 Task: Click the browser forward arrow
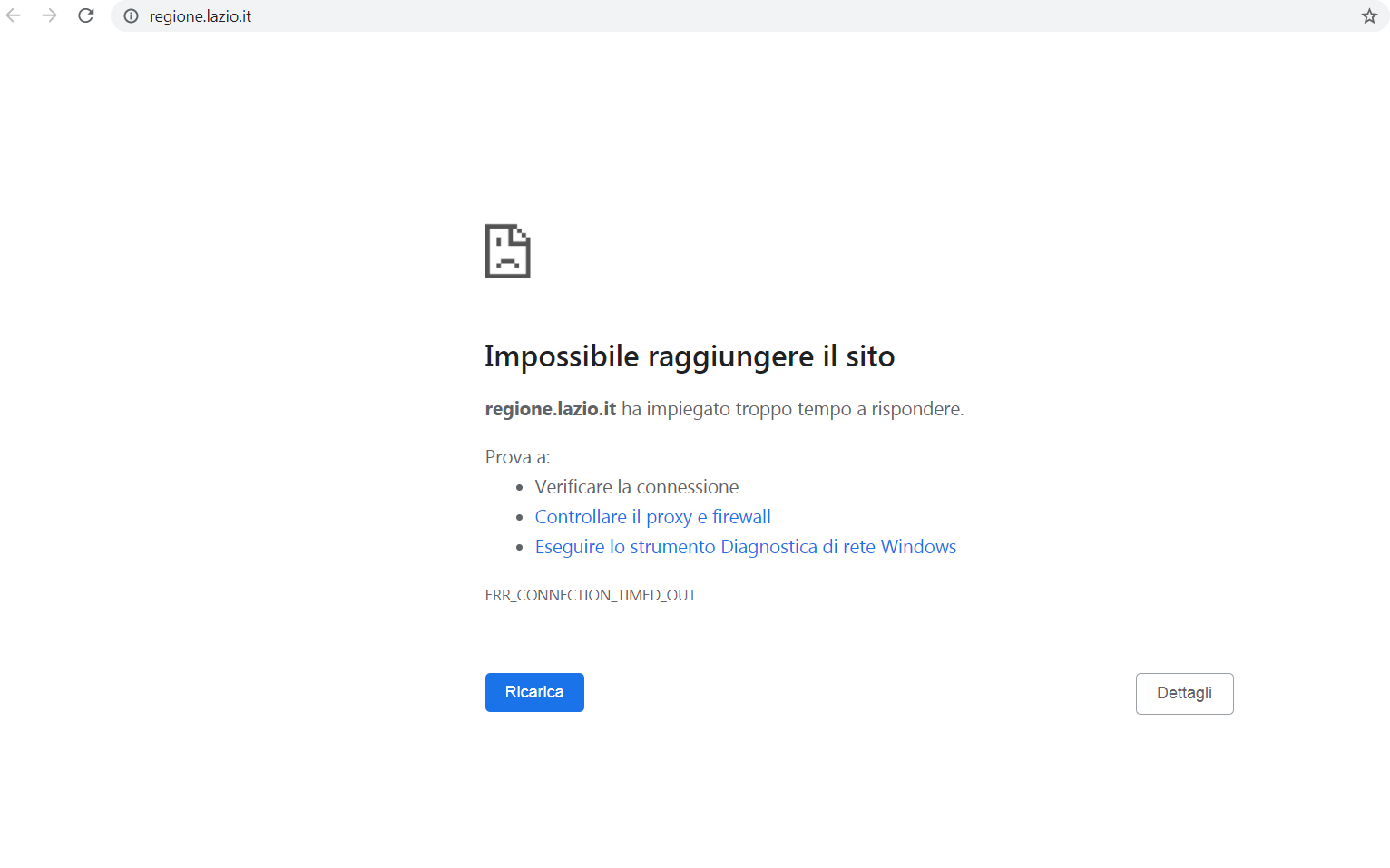pyautogui.click(x=50, y=15)
